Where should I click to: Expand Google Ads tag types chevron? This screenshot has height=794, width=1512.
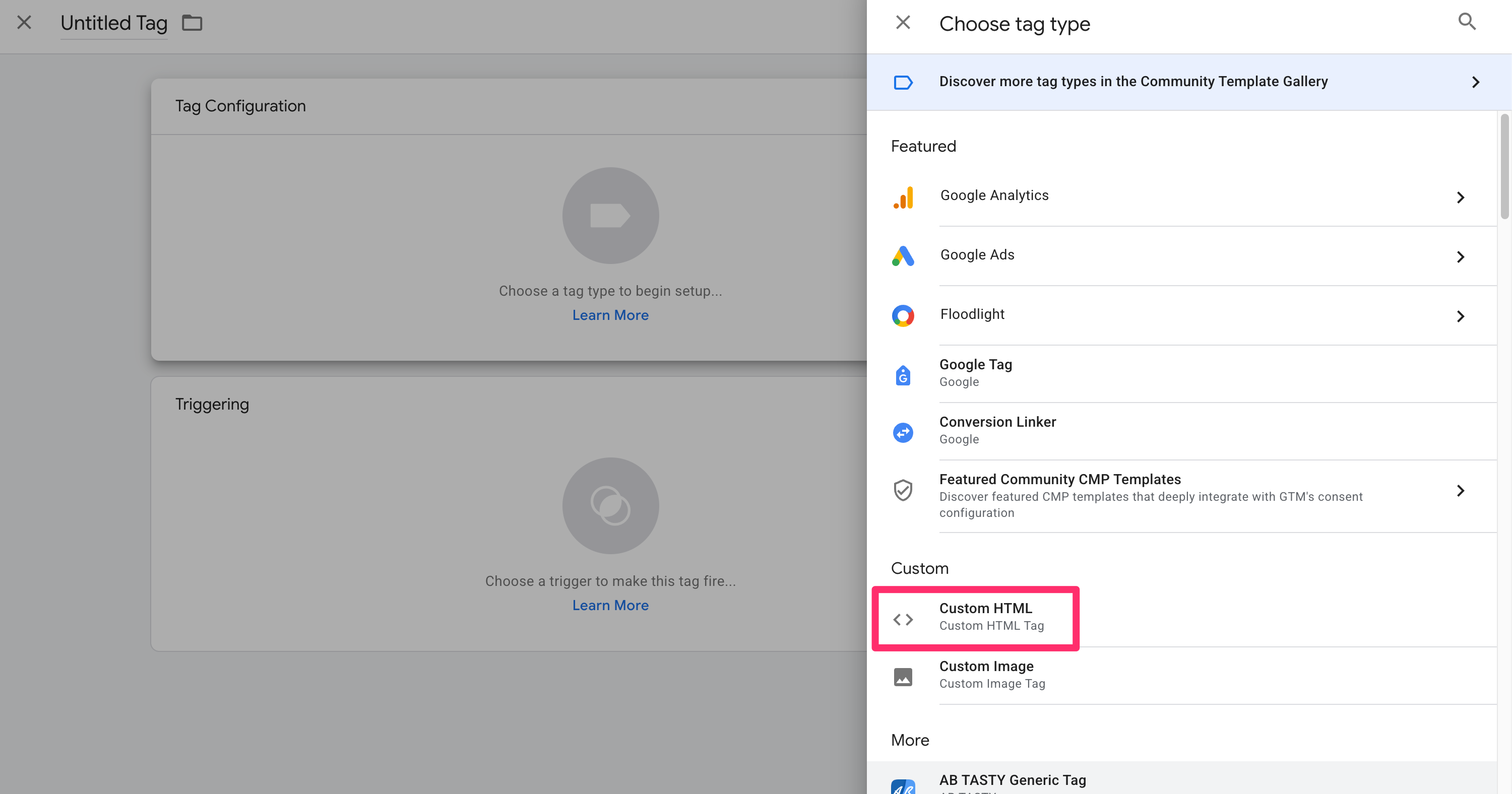[x=1461, y=256]
